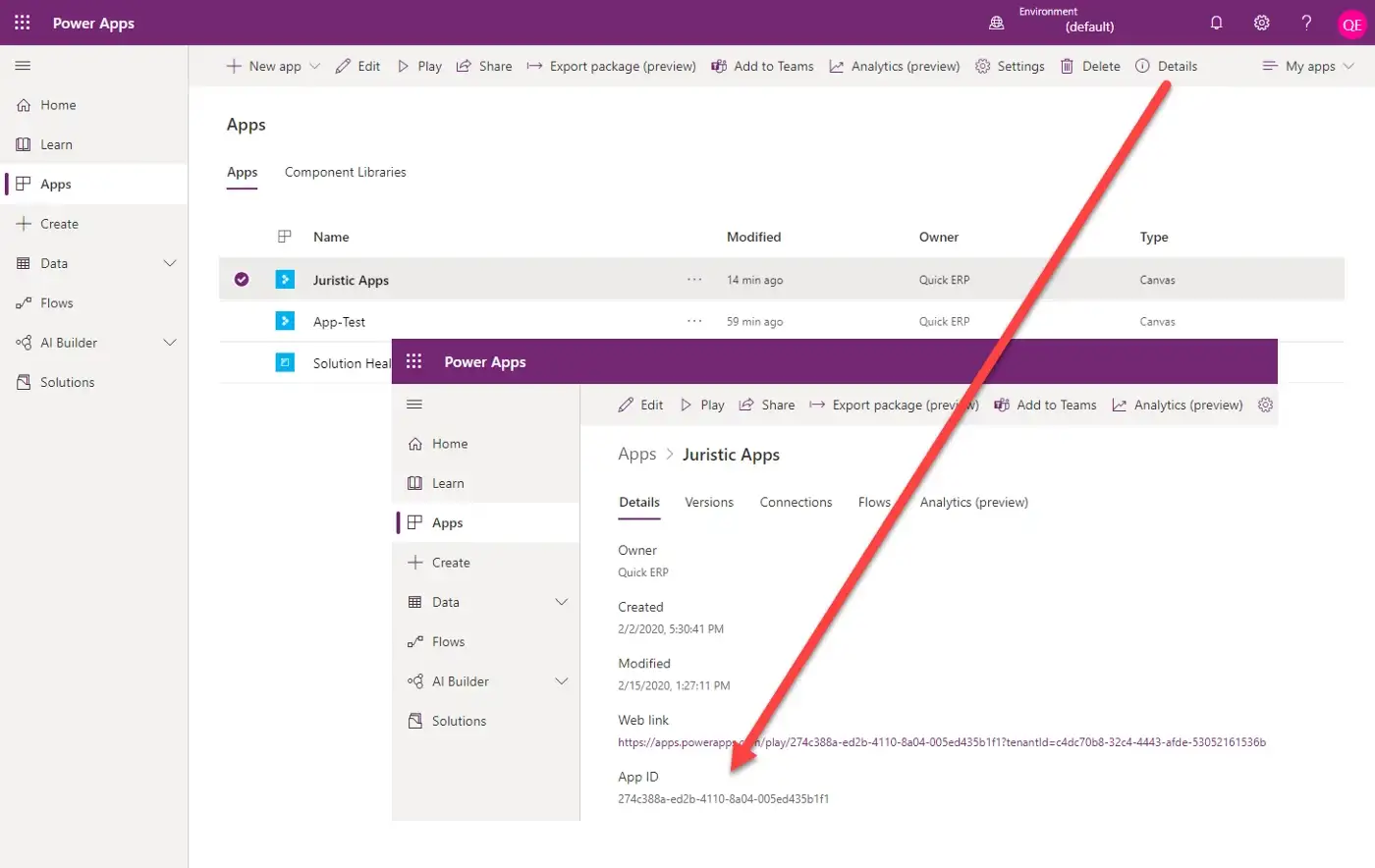The width and height of the screenshot is (1375, 868).
Task: Click Delete in the command bar
Action: (1090, 66)
